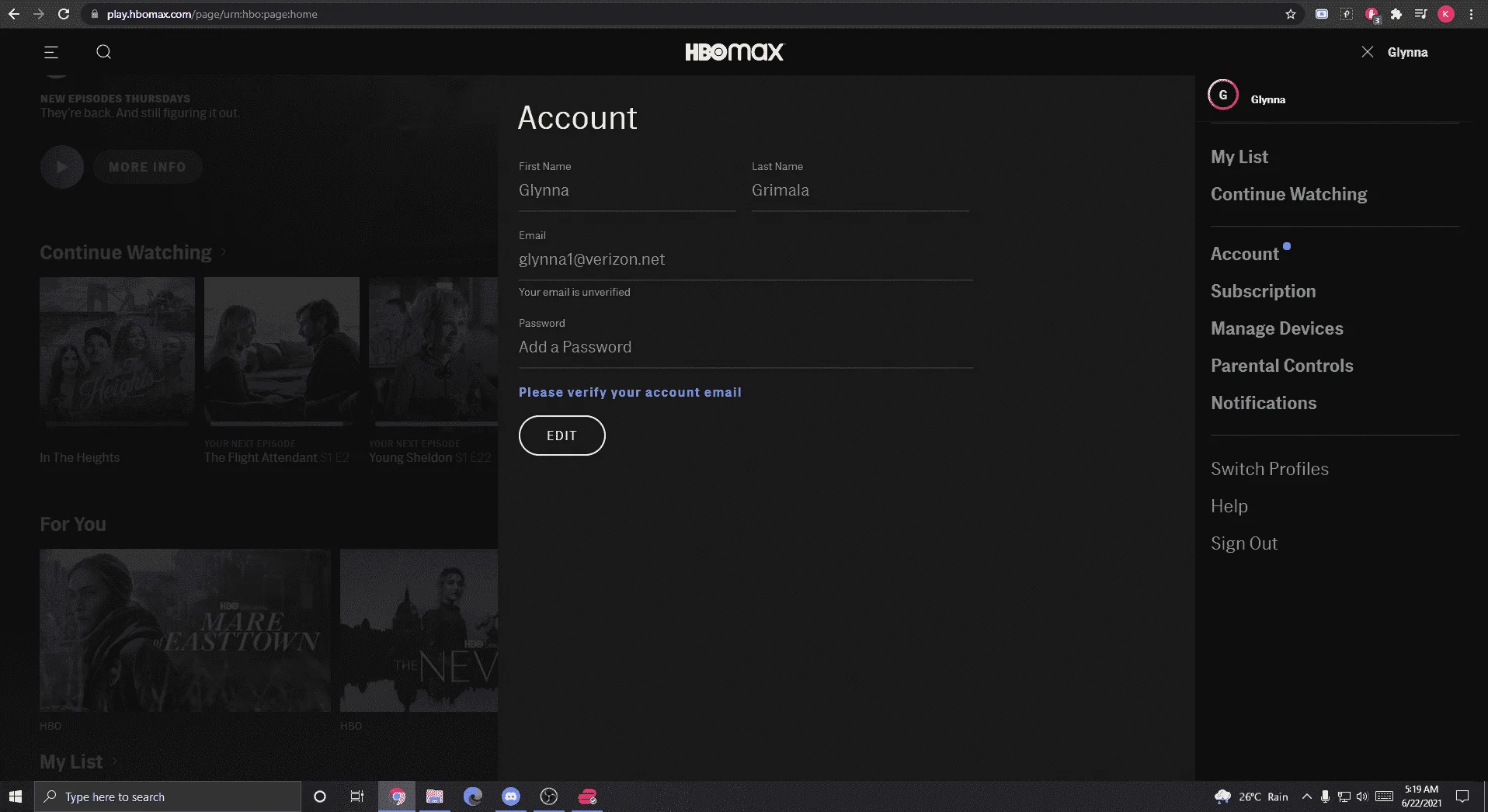Open the hamburger navigation menu

[51, 52]
